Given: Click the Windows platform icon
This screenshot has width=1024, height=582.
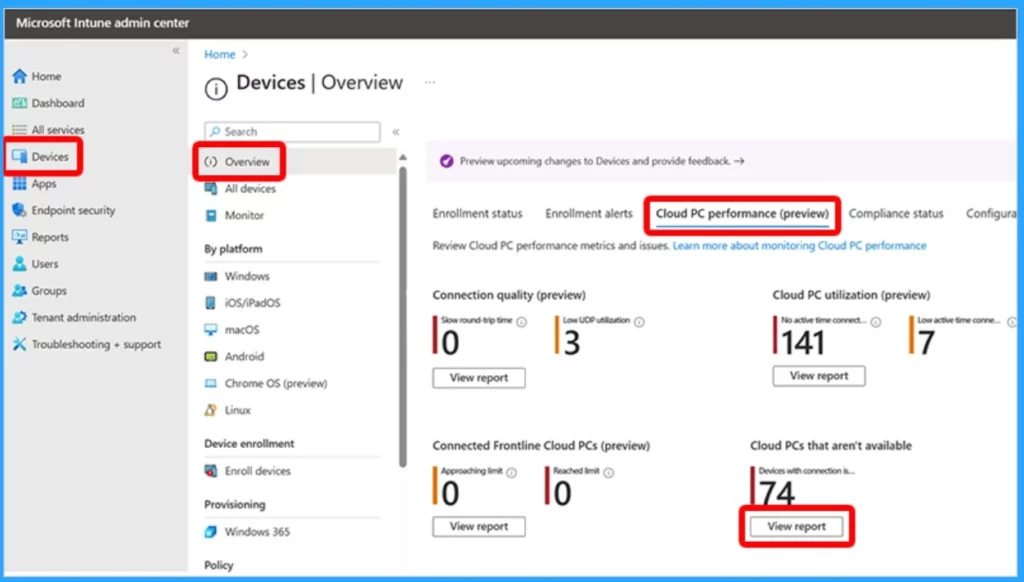Looking at the screenshot, I should (211, 276).
